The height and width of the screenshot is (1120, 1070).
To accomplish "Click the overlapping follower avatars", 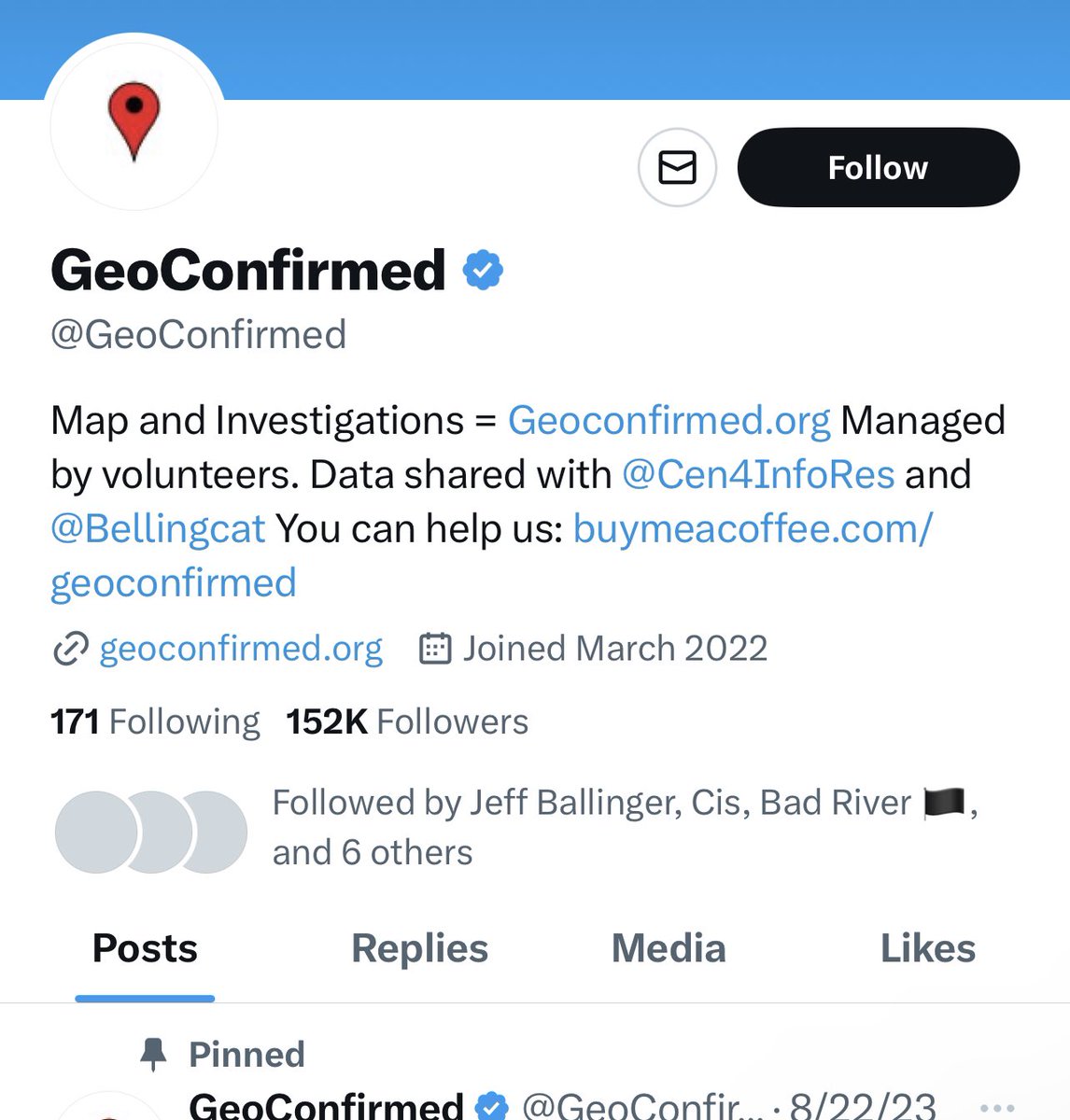I will [151, 832].
